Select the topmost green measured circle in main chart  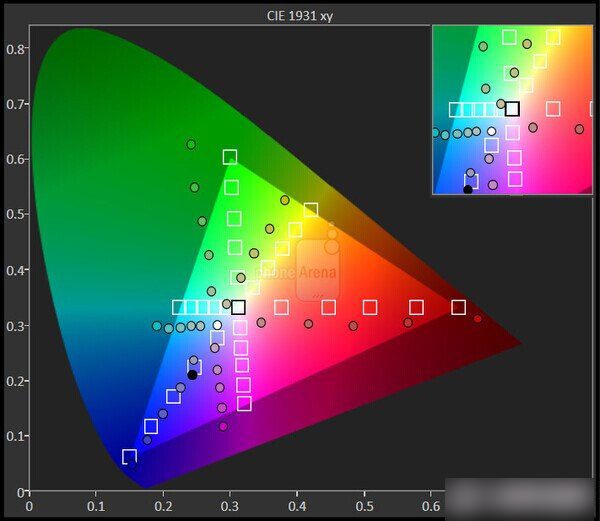(x=191, y=145)
